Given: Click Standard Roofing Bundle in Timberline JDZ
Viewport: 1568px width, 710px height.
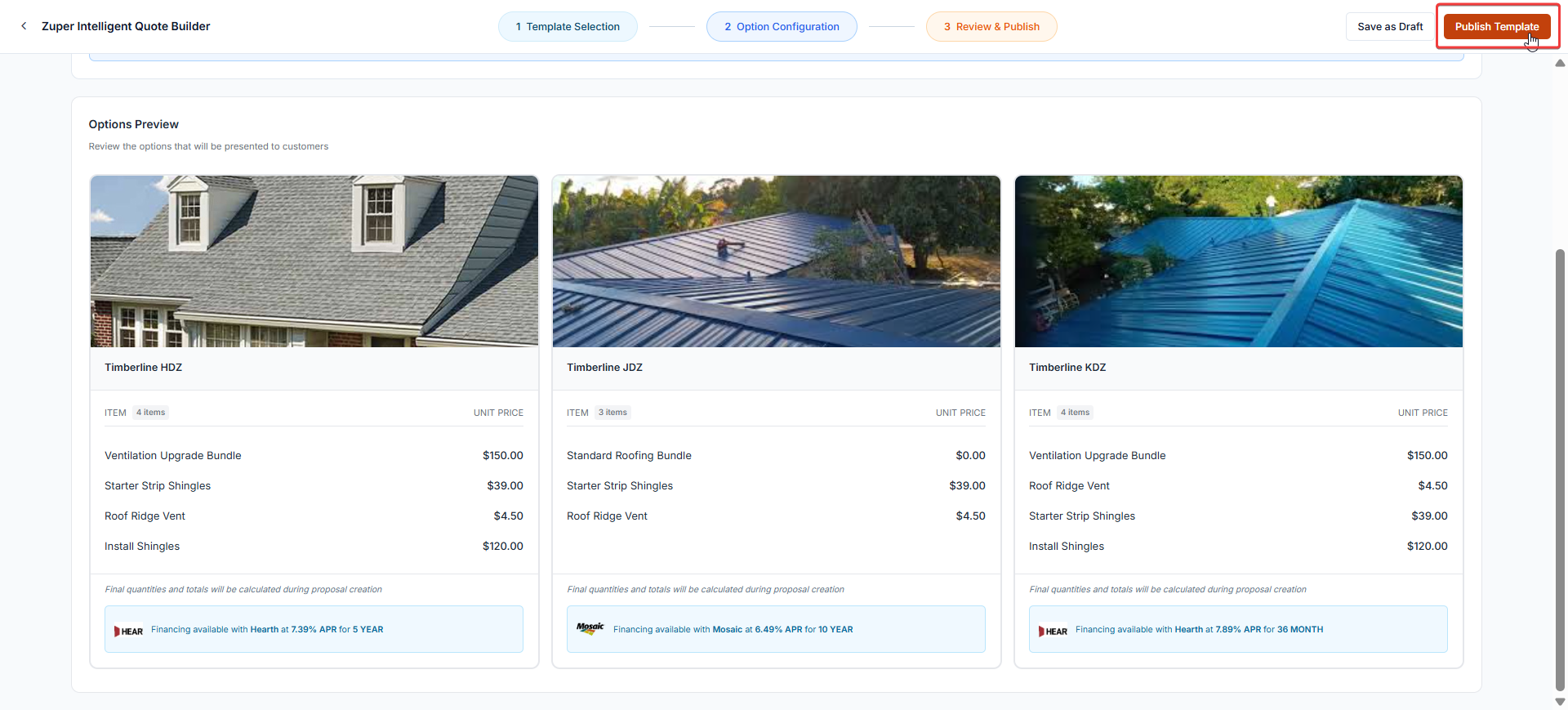Looking at the screenshot, I should click(629, 455).
